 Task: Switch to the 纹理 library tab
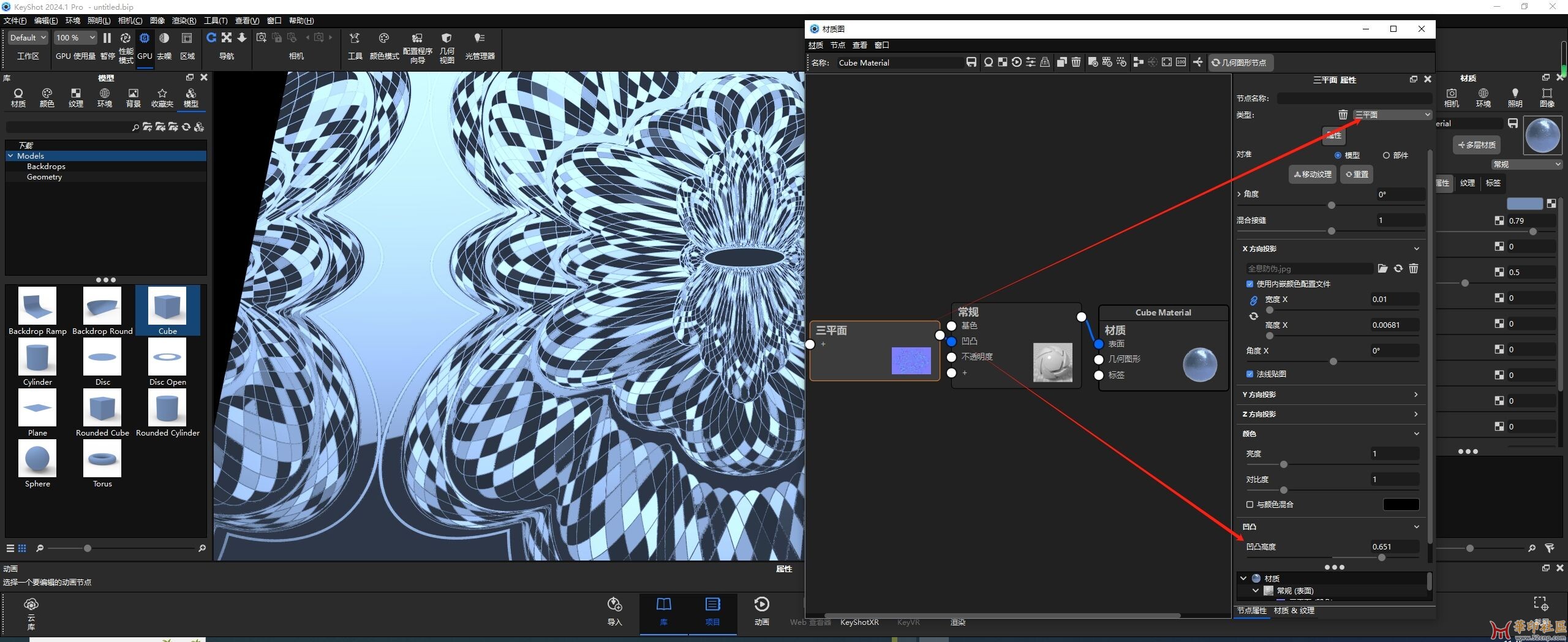[76, 97]
